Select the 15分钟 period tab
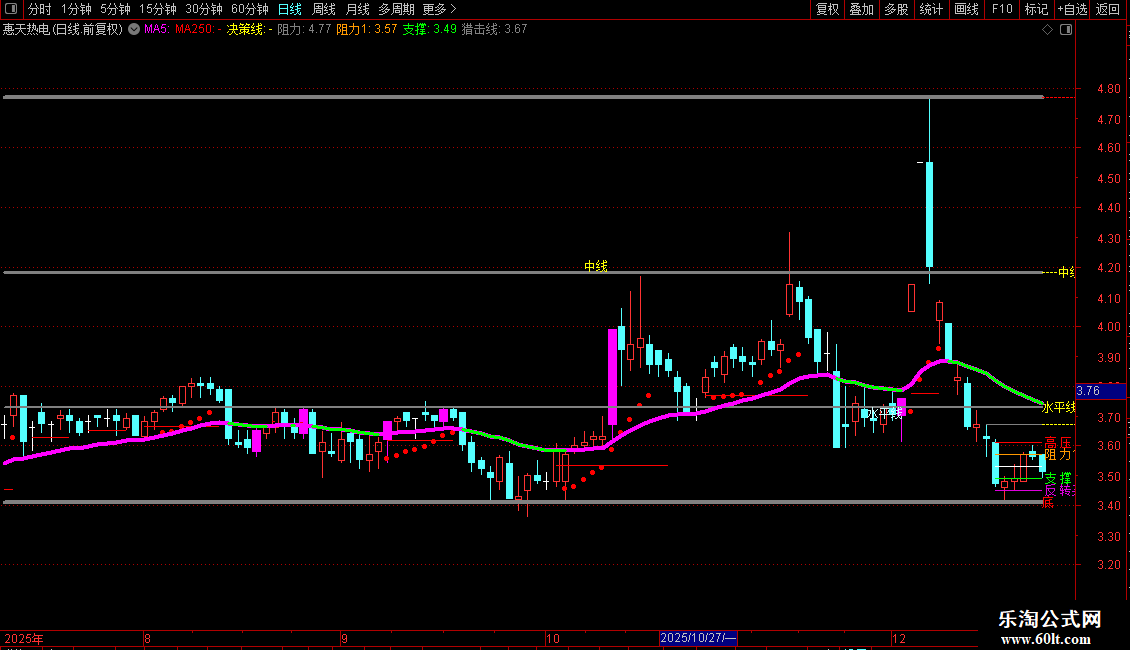 pos(158,9)
